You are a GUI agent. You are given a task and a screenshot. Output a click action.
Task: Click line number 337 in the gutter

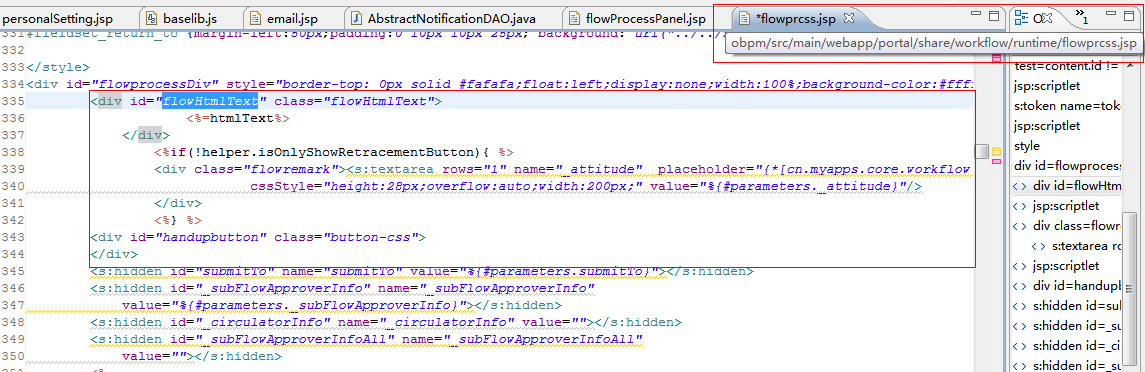pos(12,134)
